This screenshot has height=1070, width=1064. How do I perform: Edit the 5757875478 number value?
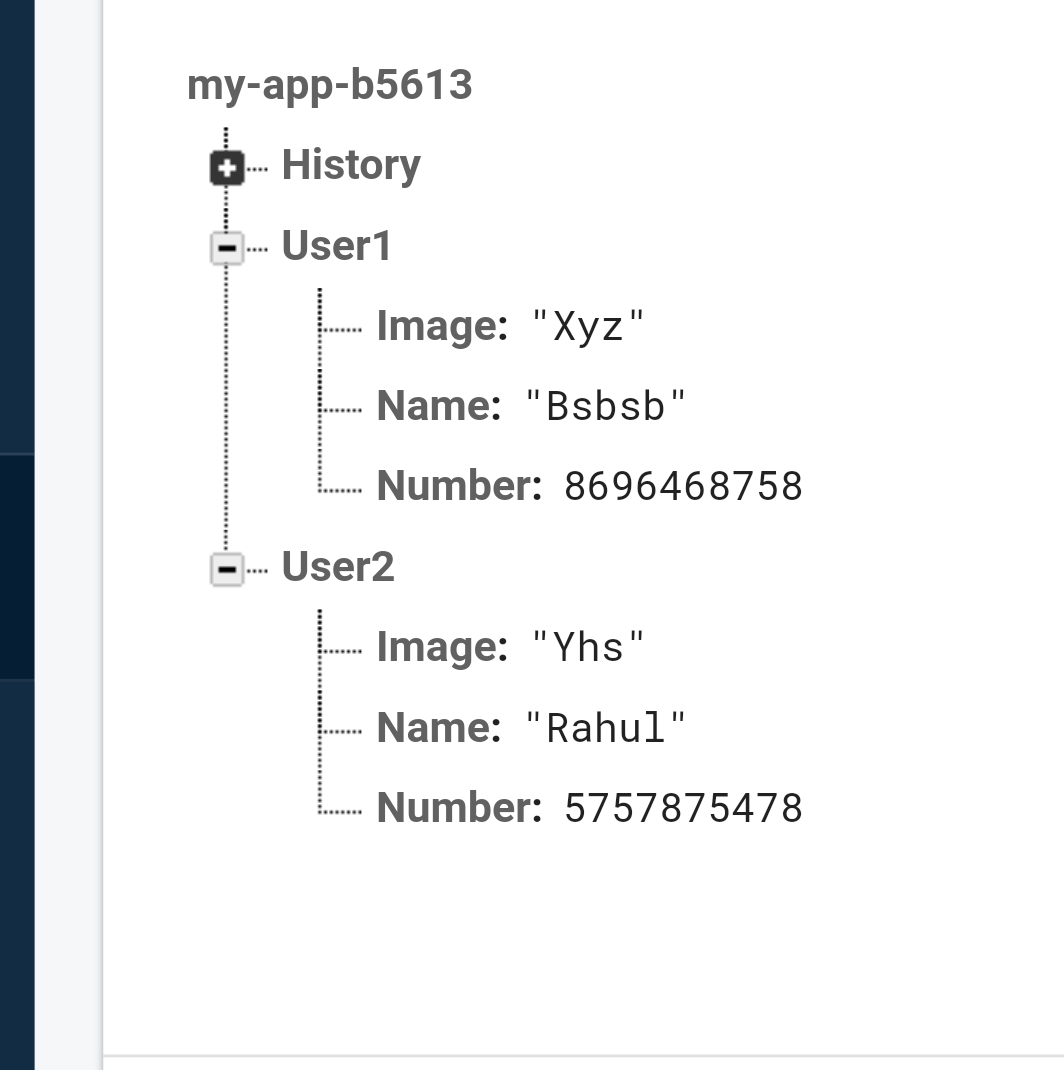click(x=683, y=809)
